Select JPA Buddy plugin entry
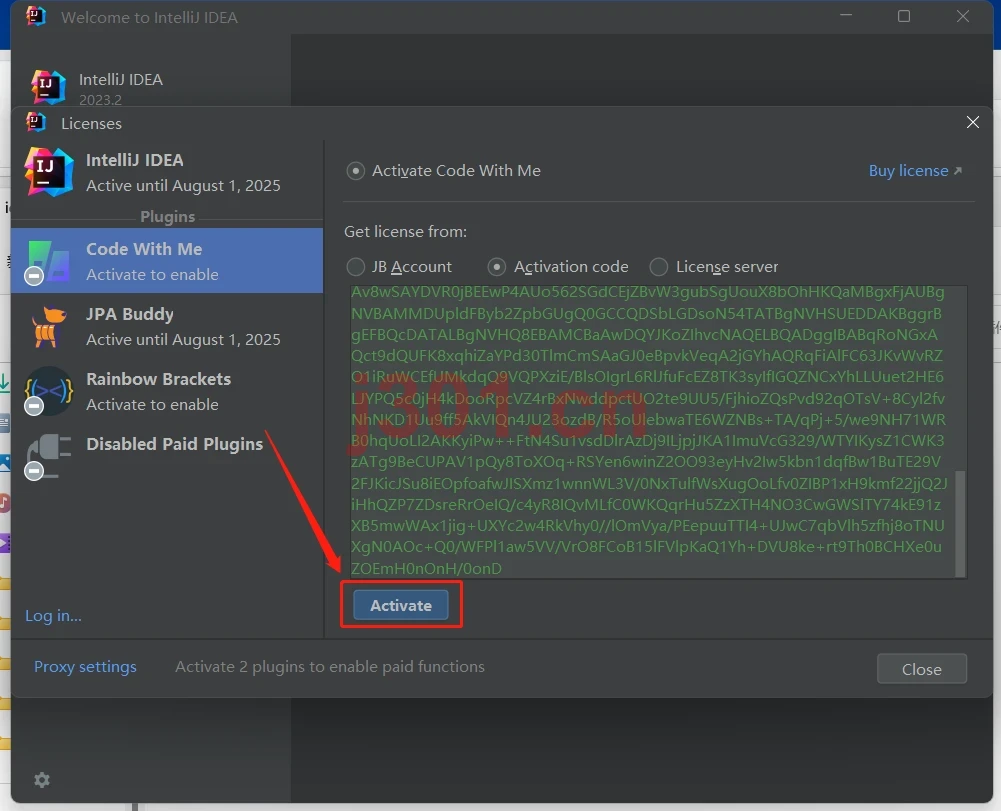The height and width of the screenshot is (811, 1001). tap(167, 326)
